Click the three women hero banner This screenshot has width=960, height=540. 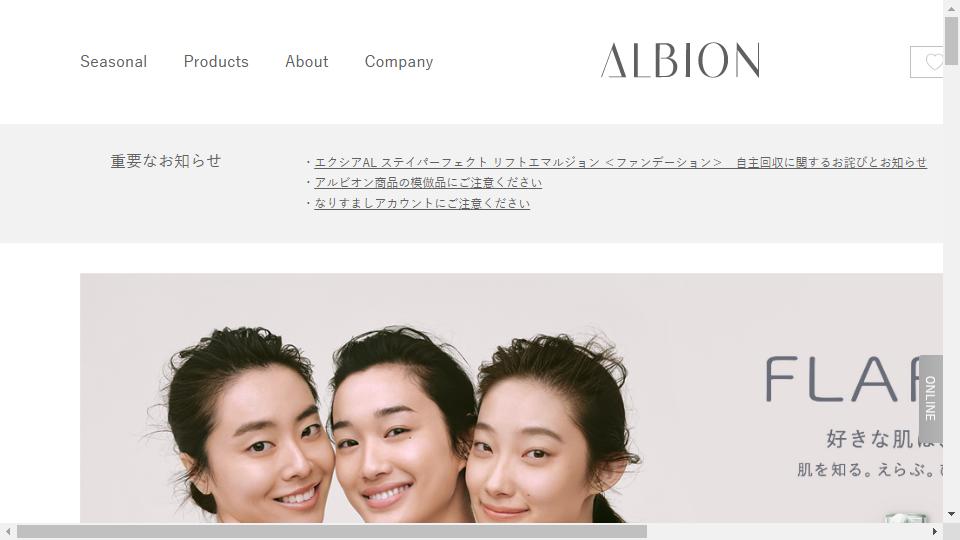click(511, 398)
